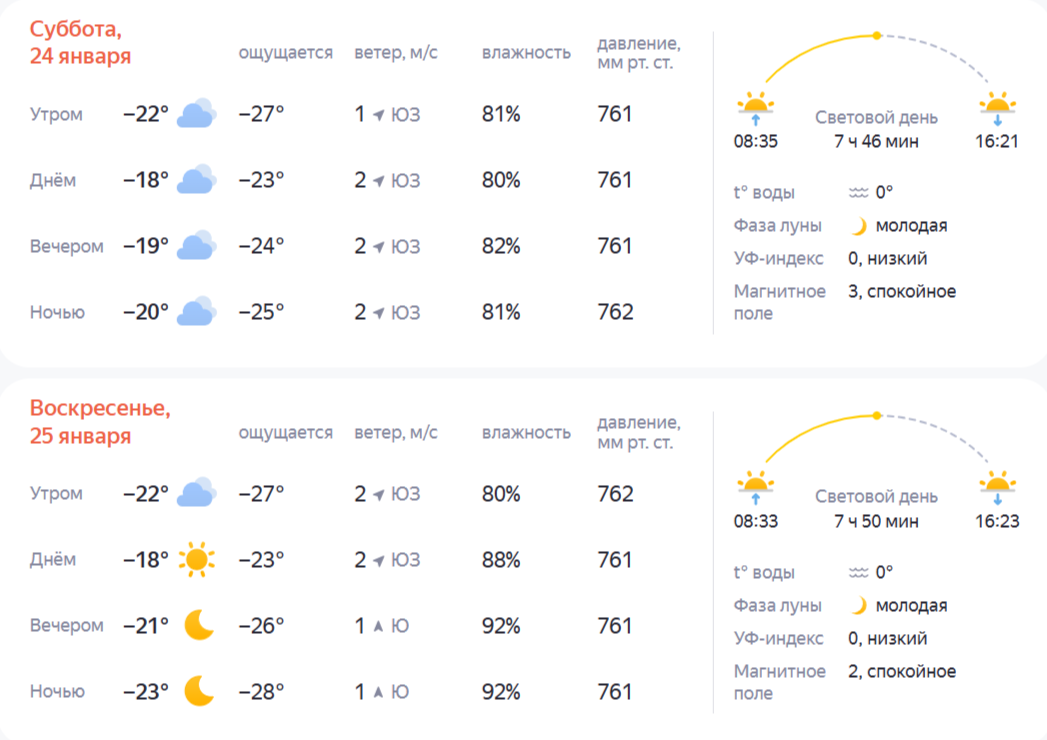Click Sunday Магнитное поле label

[x=779, y=682]
